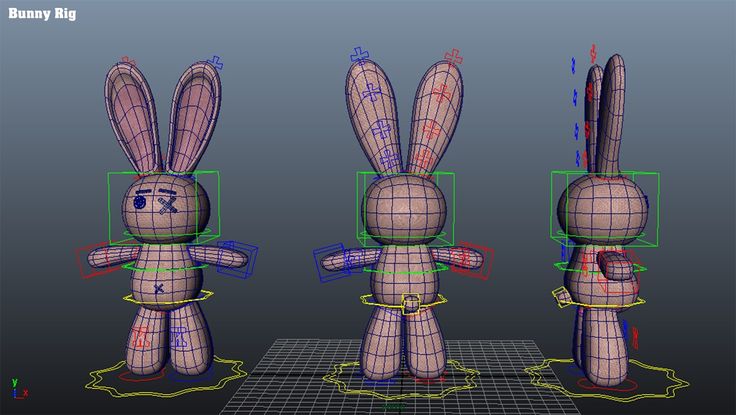The width and height of the screenshot is (736, 415).
Task: Pick the red knee control on front-view bunny
Action: pos(140,336)
